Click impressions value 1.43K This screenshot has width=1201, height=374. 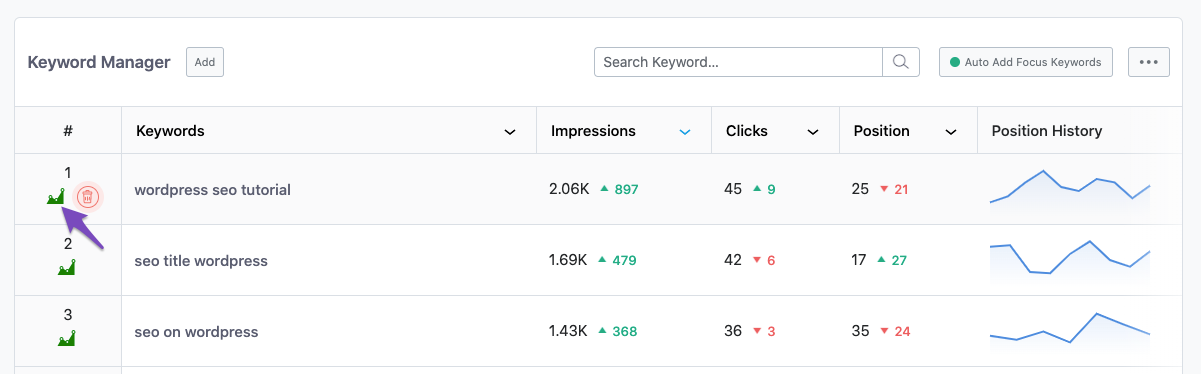tap(569, 331)
